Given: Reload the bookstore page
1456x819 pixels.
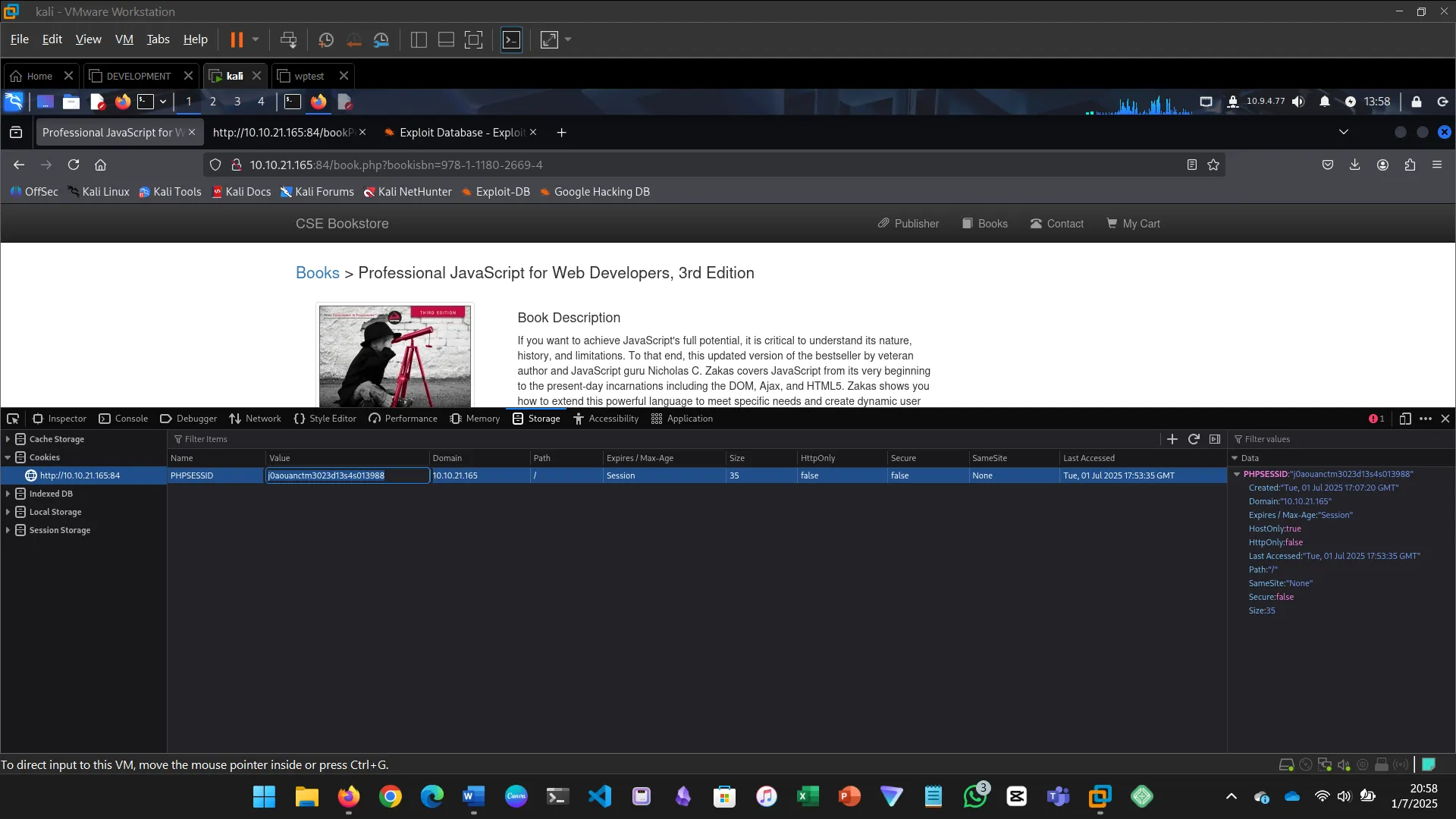Looking at the screenshot, I should pos(74,165).
